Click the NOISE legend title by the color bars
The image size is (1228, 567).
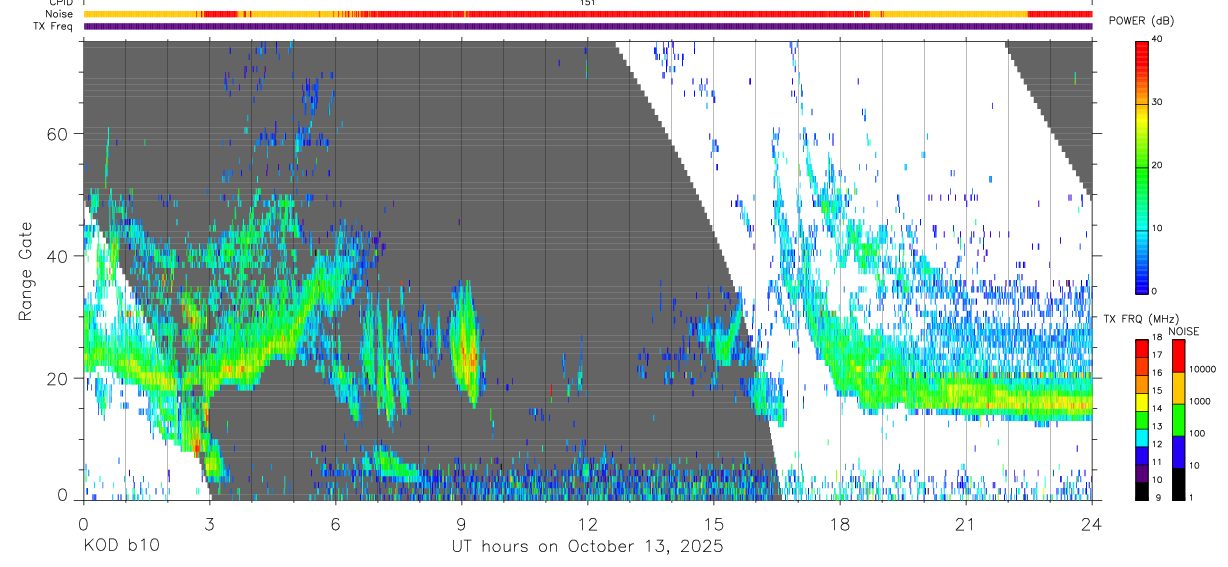(1184, 331)
